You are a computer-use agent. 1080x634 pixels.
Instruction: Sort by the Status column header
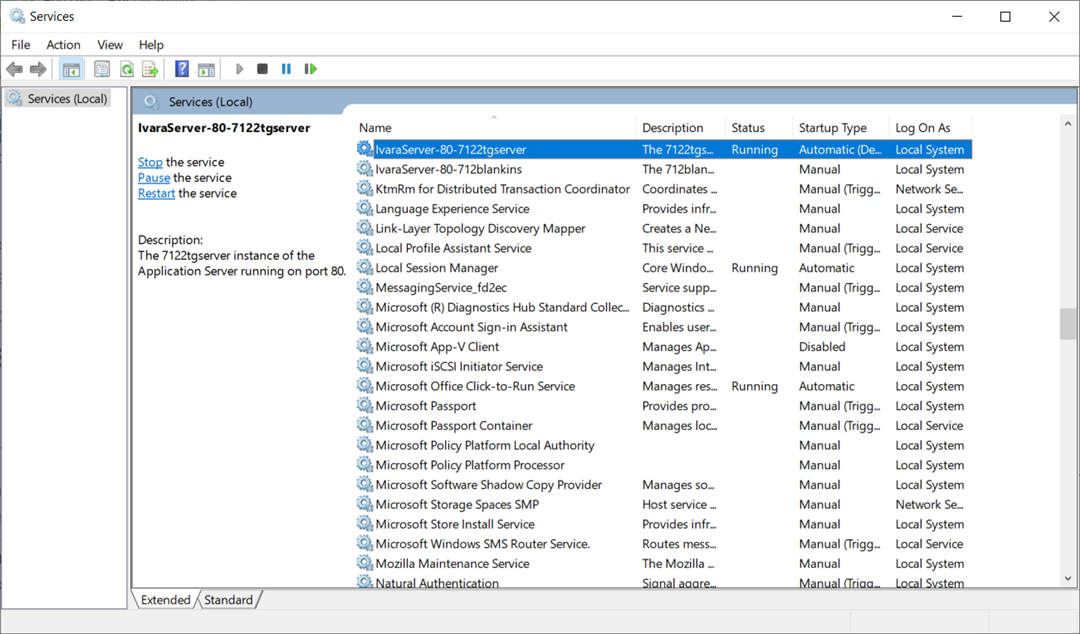point(748,128)
